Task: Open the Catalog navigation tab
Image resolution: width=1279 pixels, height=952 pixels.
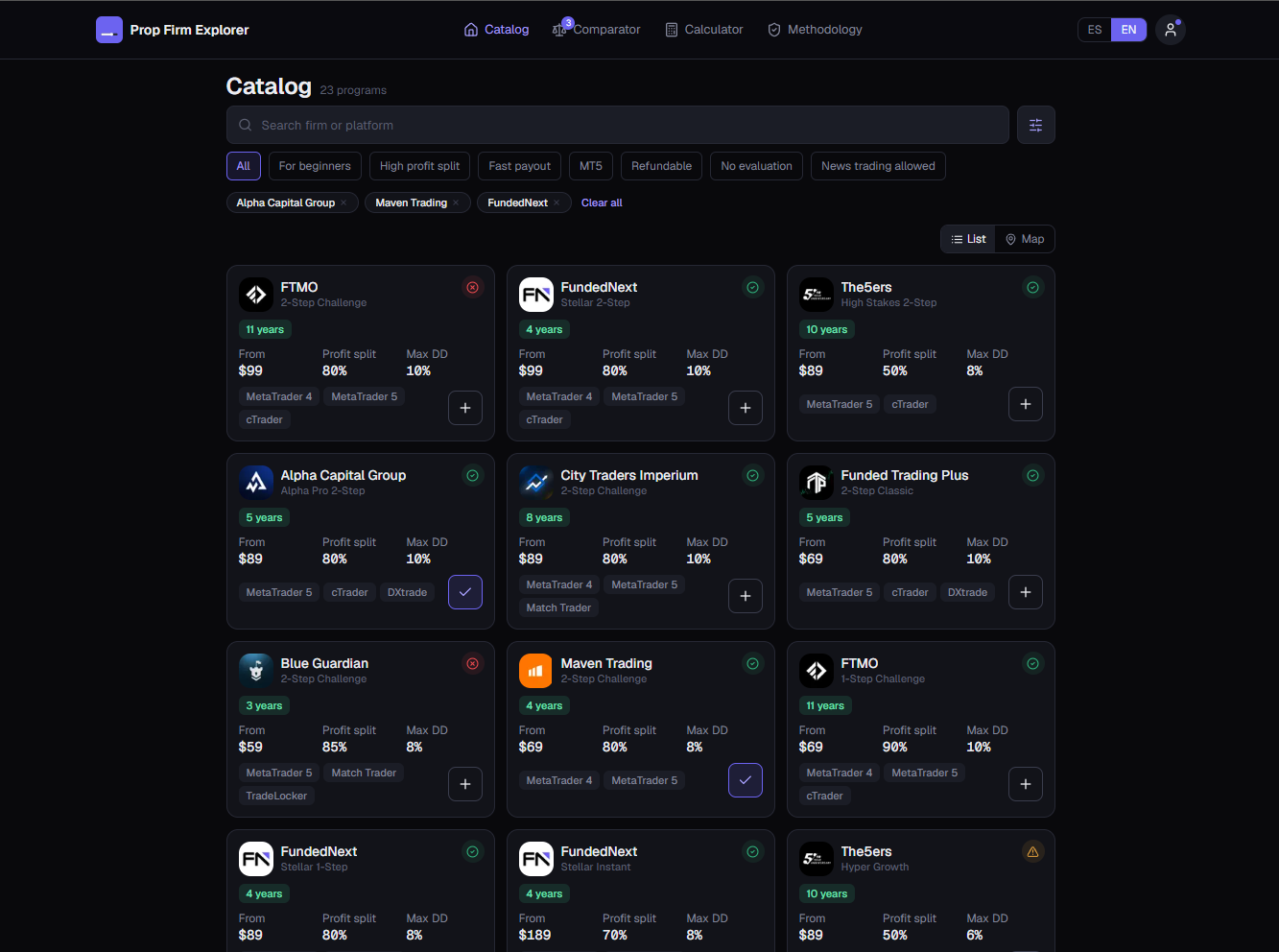Action: tap(496, 30)
